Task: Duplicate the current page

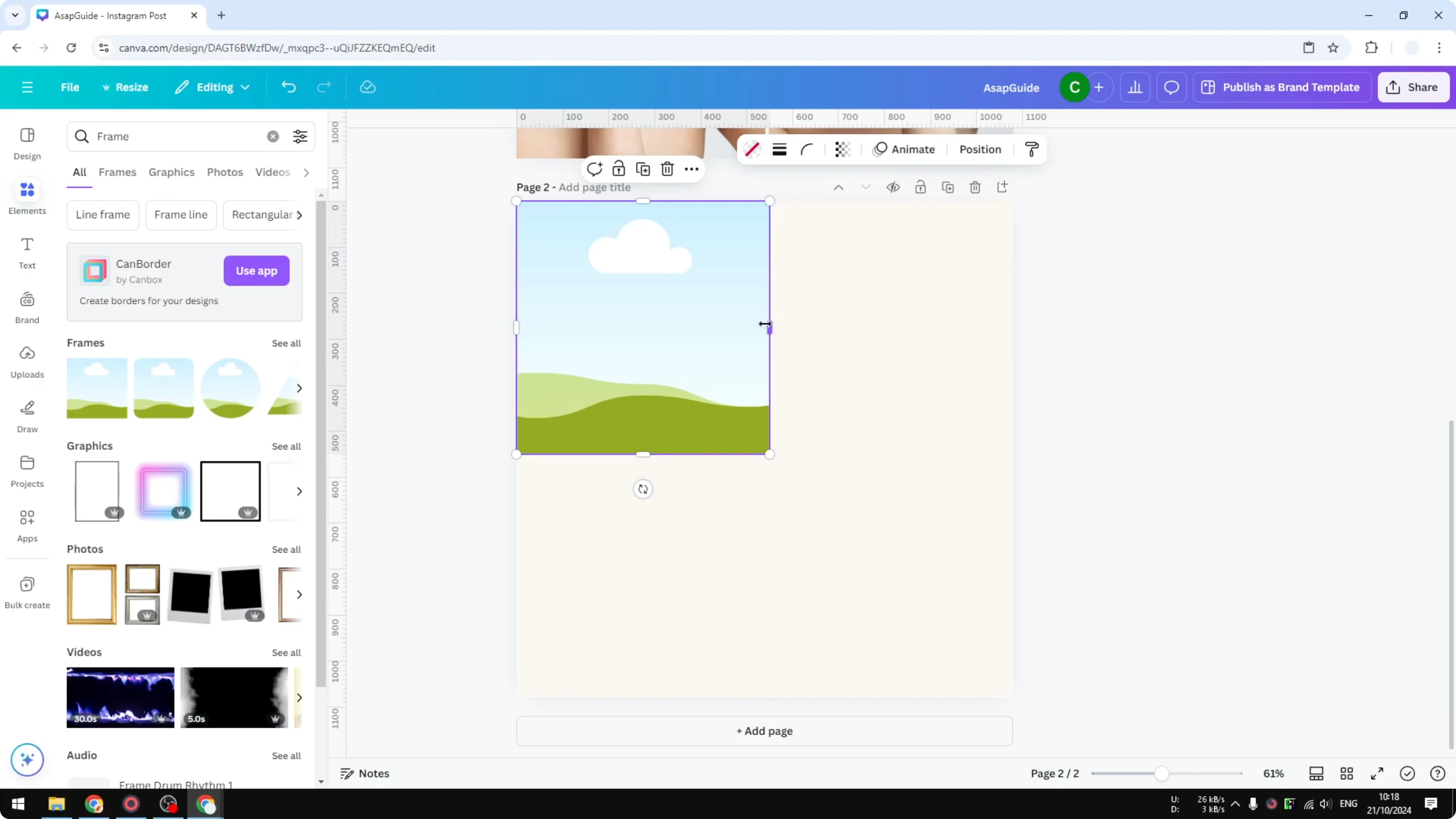Action: (x=948, y=186)
